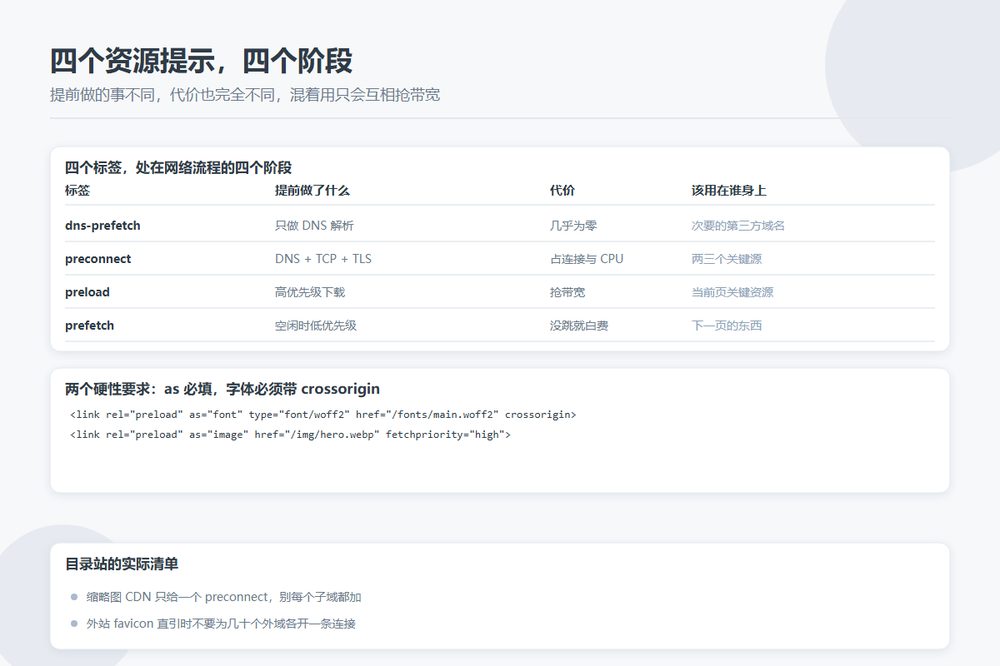
Task: Click column header 该用在谁身上
Action: [729, 190]
